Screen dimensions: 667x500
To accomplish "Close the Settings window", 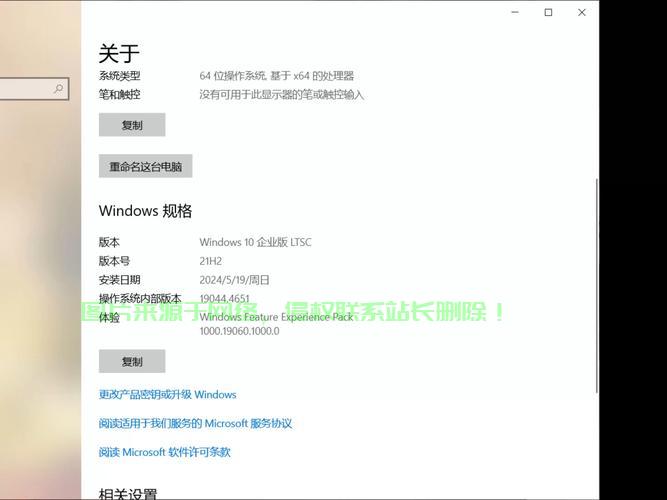I will [x=581, y=12].
